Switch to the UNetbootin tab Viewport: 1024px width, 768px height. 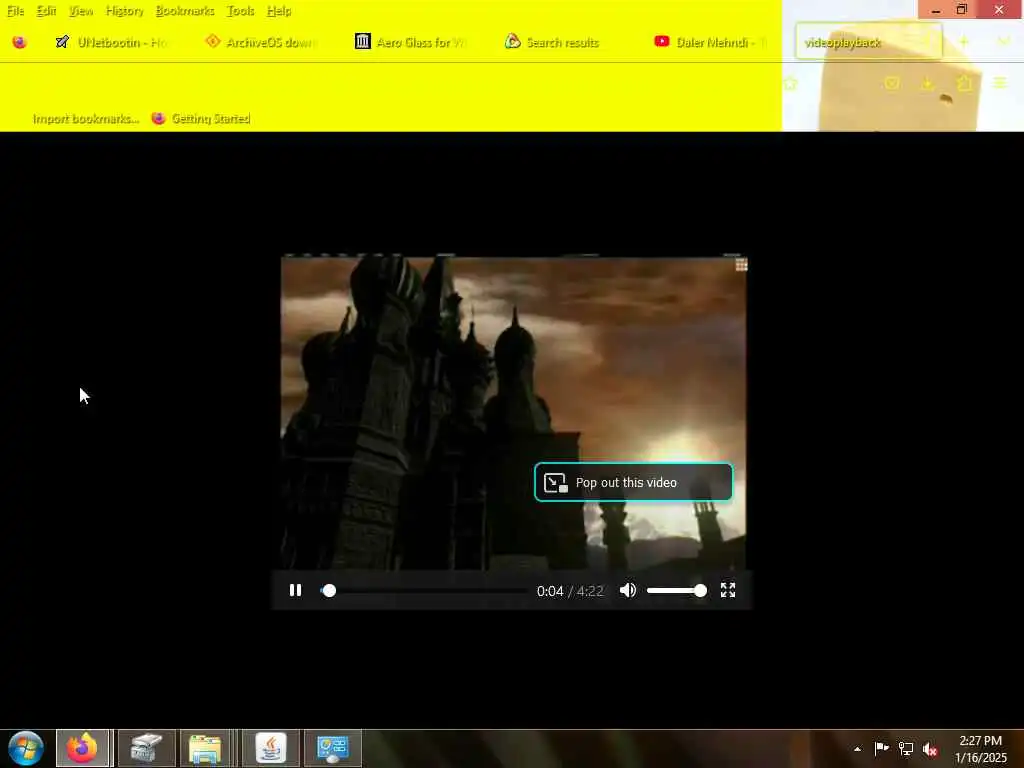point(112,42)
